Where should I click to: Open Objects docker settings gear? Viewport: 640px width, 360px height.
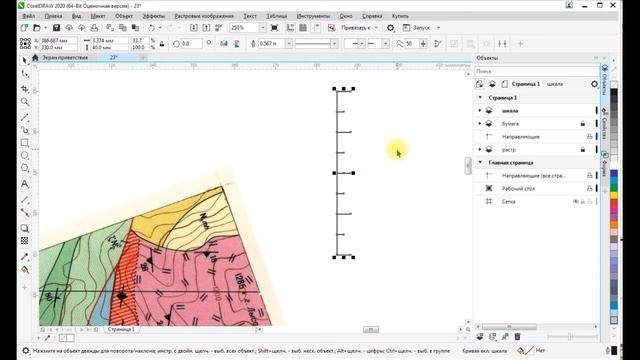point(594,84)
